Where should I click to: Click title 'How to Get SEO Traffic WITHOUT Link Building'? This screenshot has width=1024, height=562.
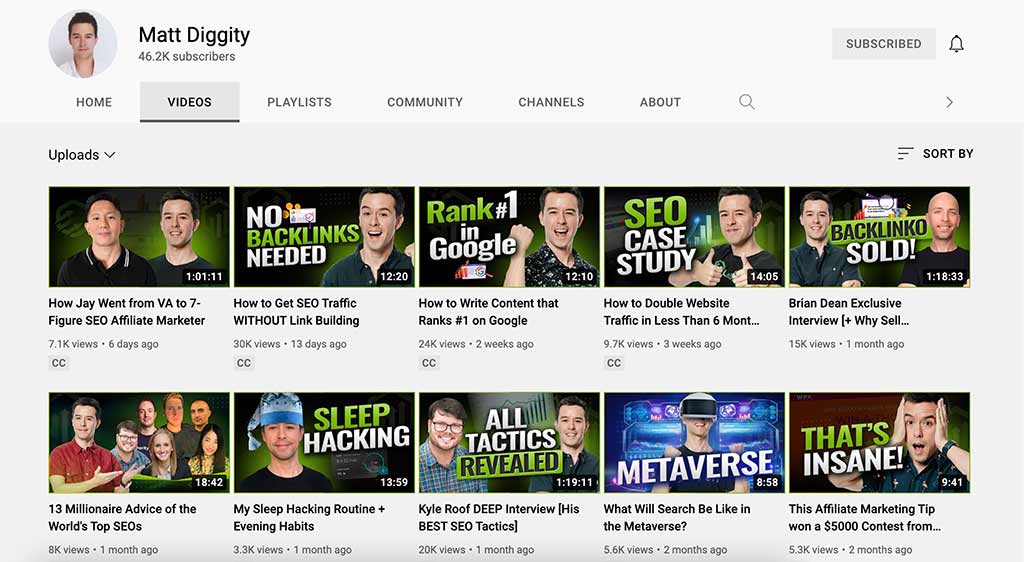(296, 312)
